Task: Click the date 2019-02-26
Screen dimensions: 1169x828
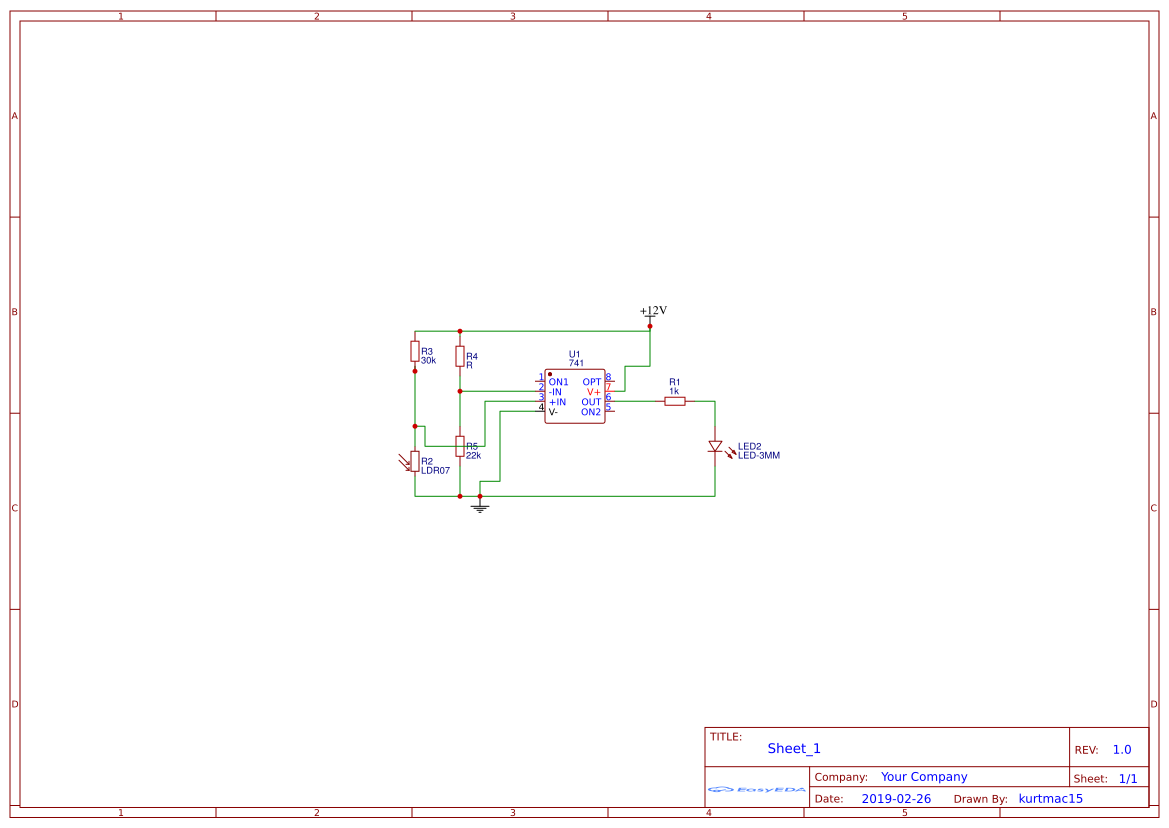Action: pos(895,798)
